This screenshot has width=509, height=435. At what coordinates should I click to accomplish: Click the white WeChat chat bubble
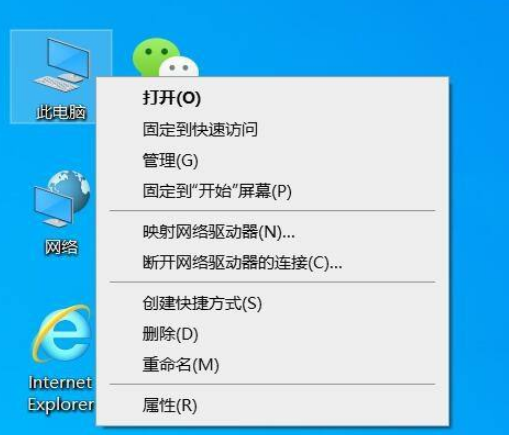pos(179,67)
